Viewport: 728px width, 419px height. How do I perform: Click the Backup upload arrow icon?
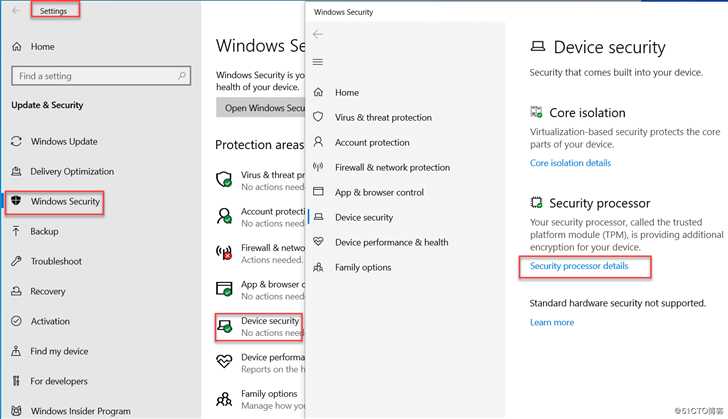(x=16, y=231)
